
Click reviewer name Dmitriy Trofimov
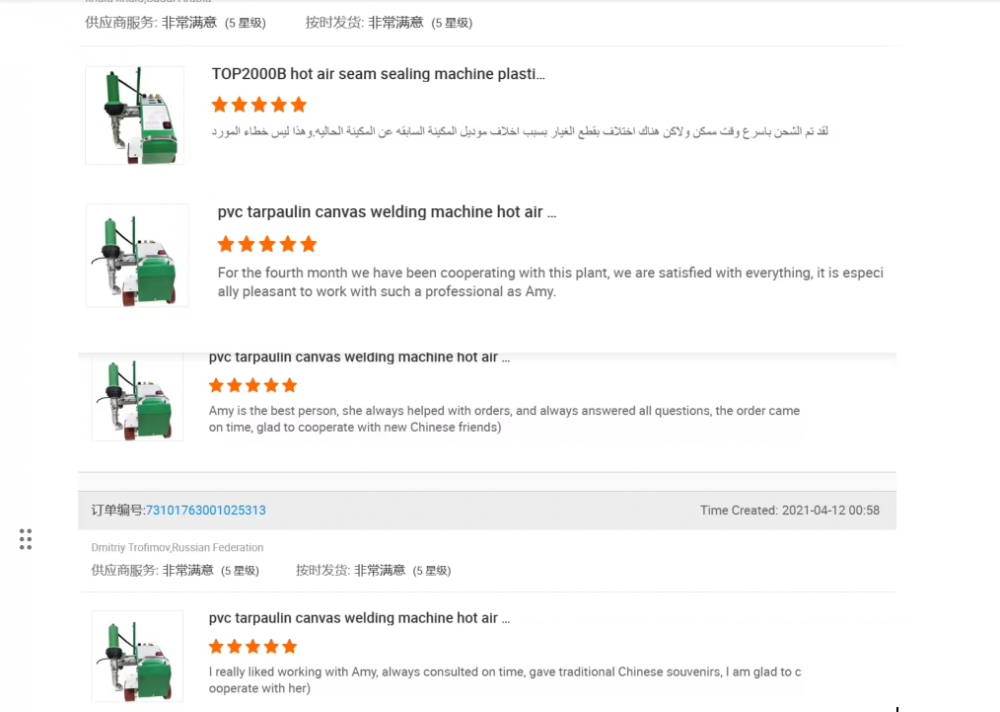pos(177,548)
